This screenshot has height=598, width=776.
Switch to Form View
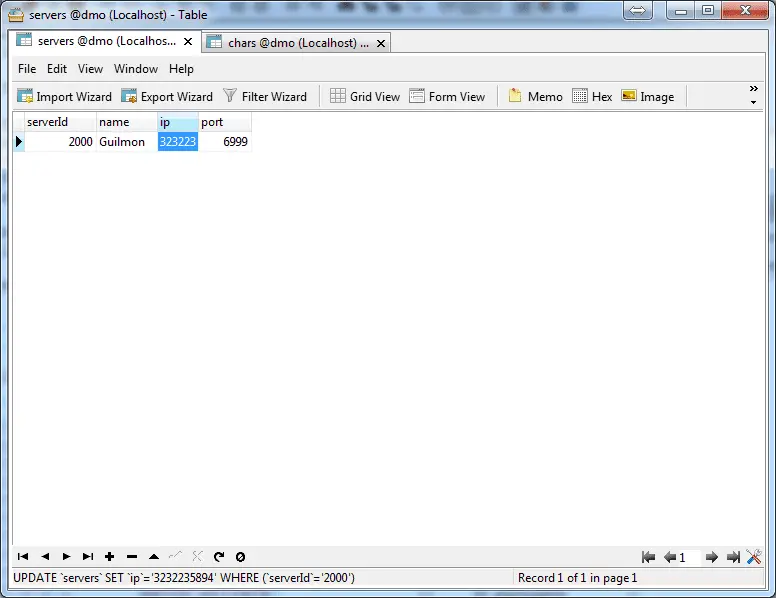tap(447, 97)
